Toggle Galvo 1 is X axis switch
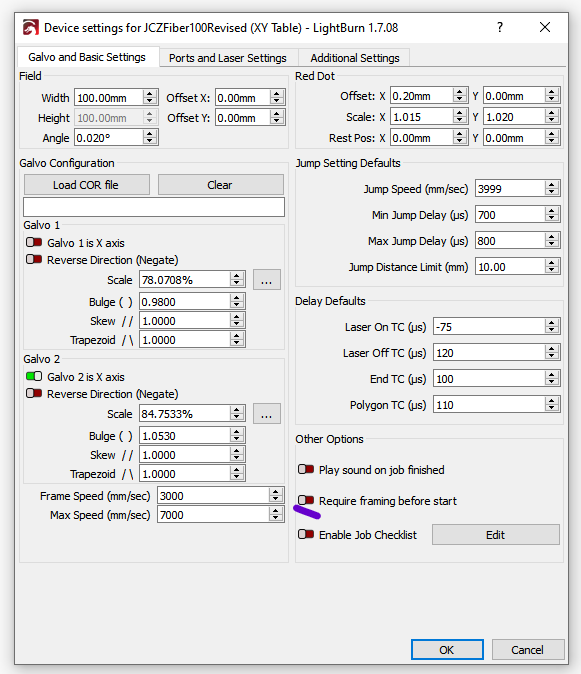 pyautogui.click(x=34, y=242)
